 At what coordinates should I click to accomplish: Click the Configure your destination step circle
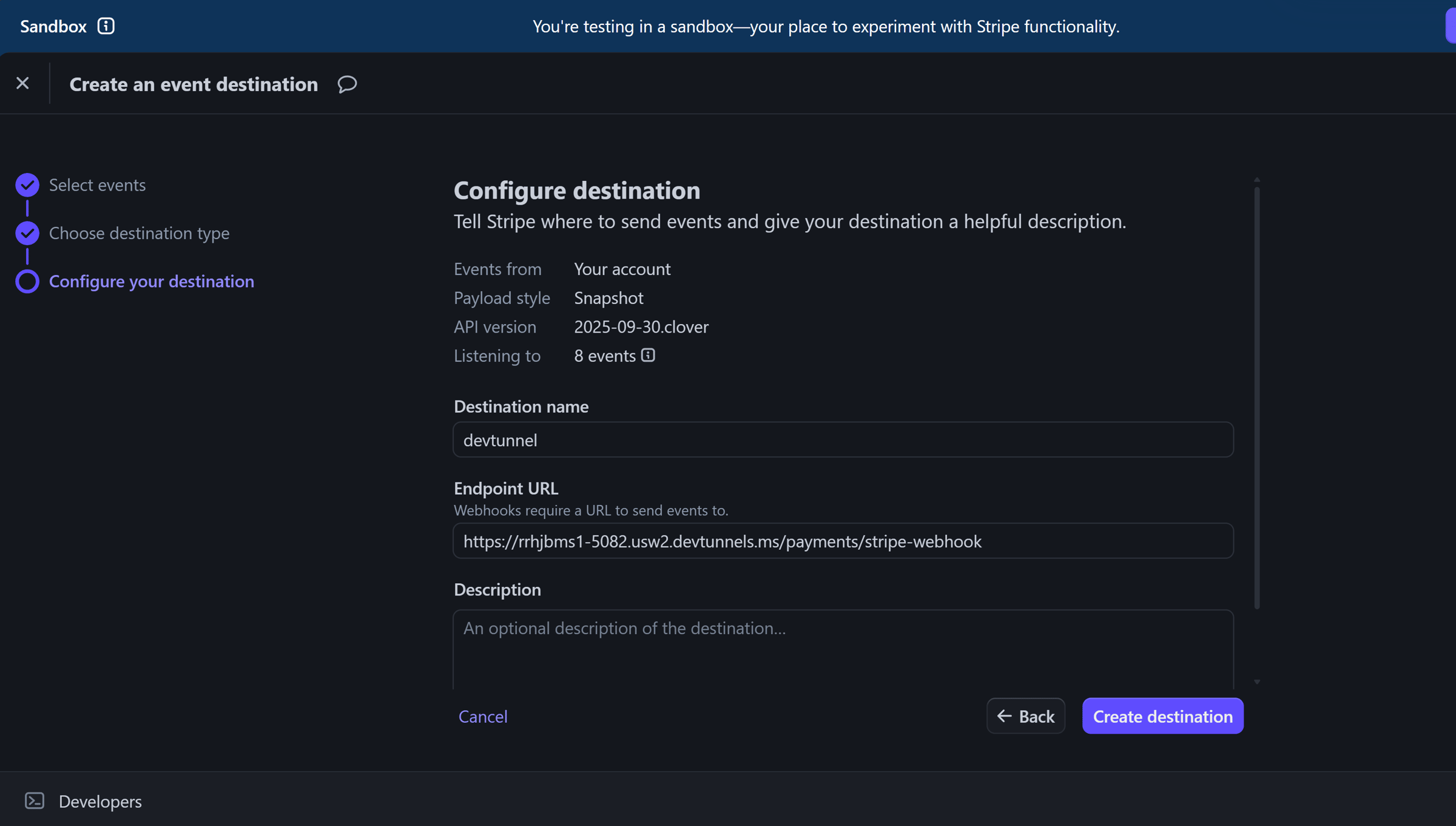pos(27,281)
